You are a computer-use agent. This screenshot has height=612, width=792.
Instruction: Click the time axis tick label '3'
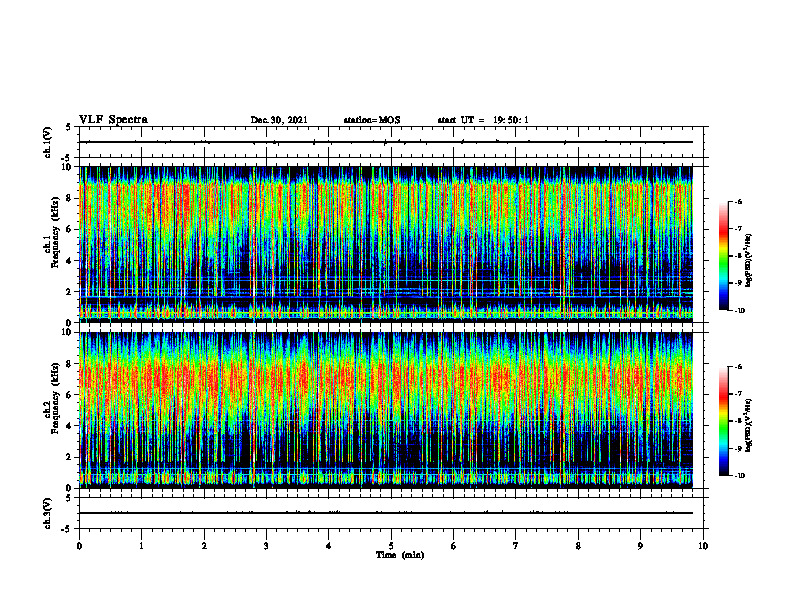point(266,546)
